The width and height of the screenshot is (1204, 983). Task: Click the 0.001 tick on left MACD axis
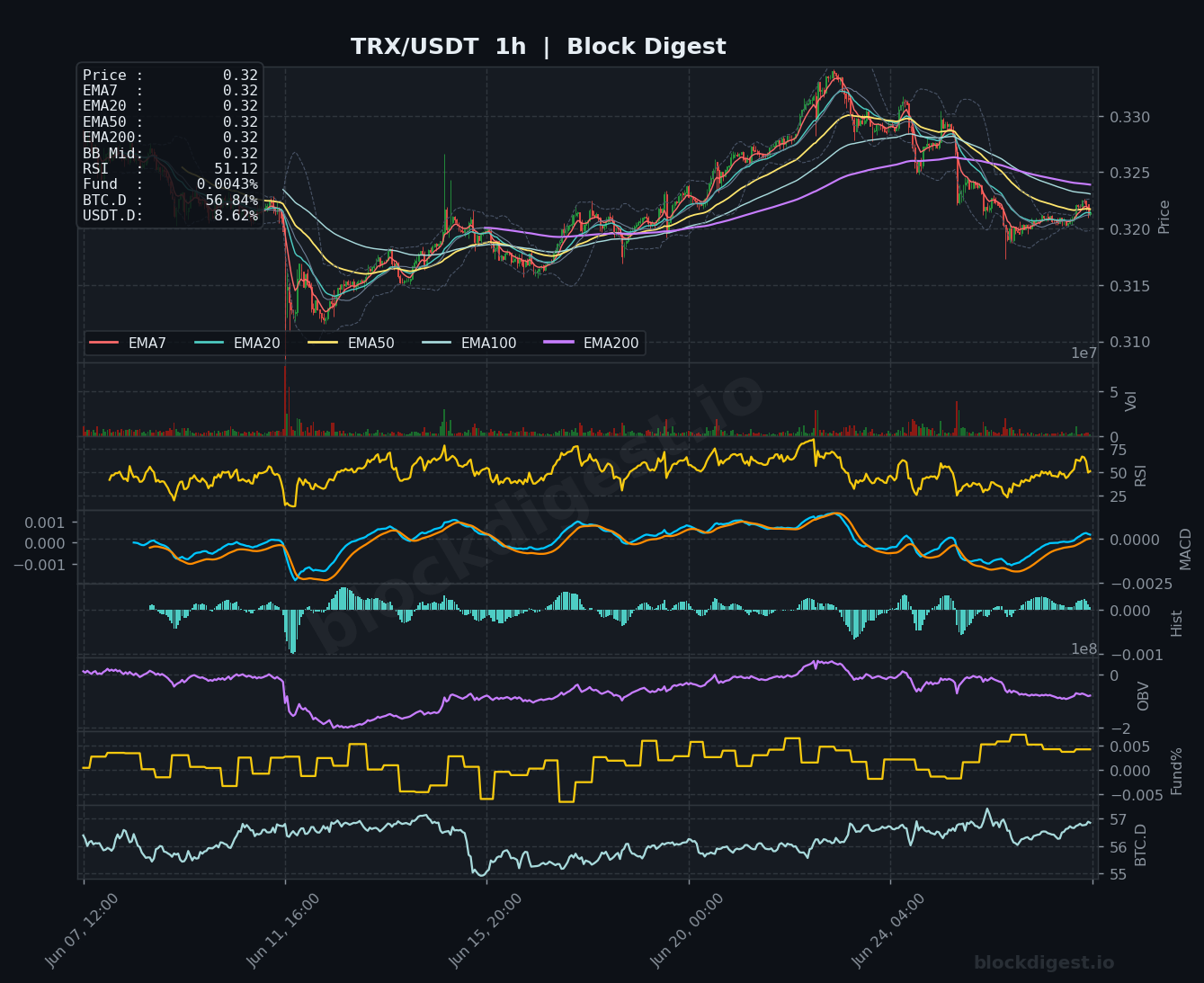44,523
